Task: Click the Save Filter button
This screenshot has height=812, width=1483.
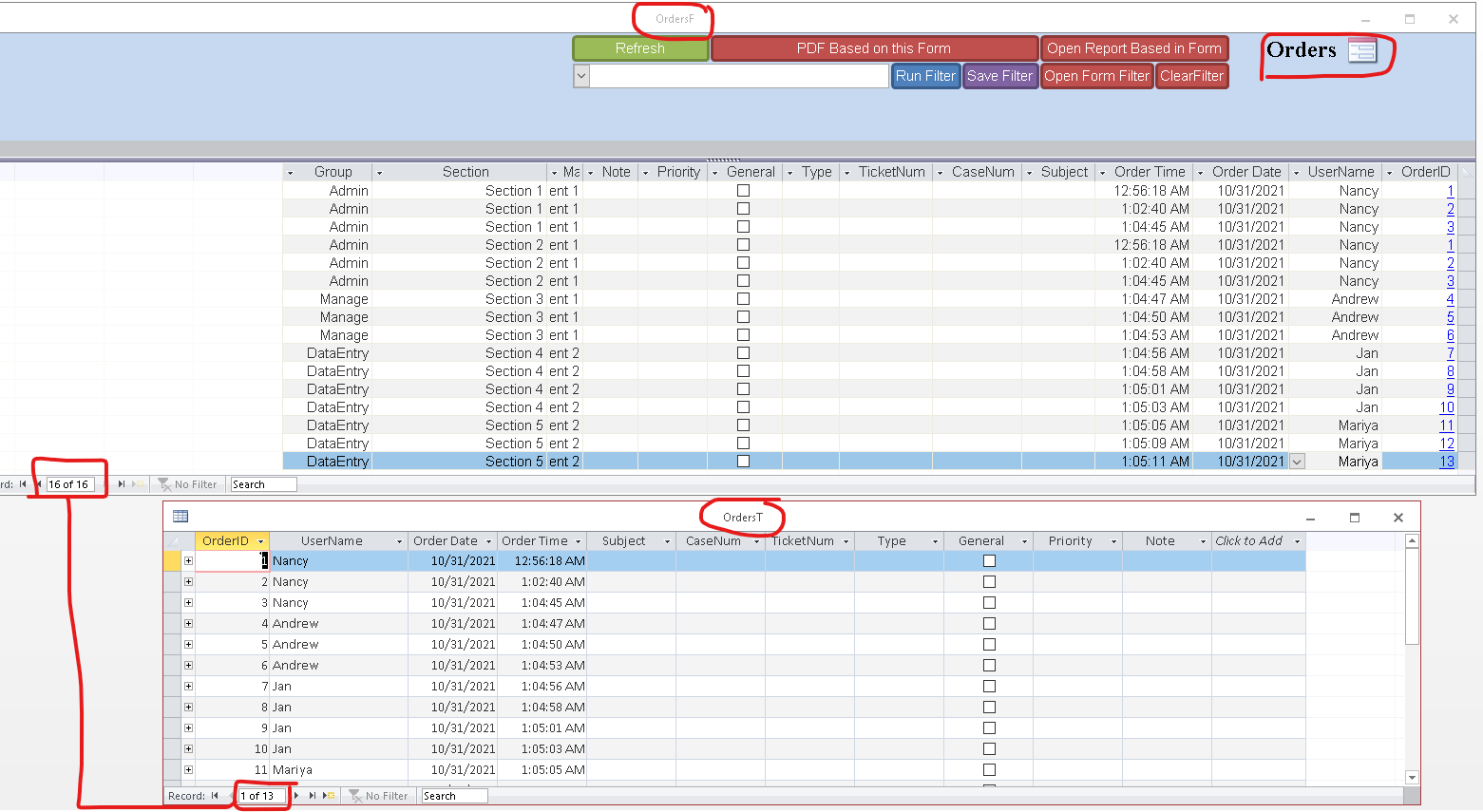Action: [999, 76]
